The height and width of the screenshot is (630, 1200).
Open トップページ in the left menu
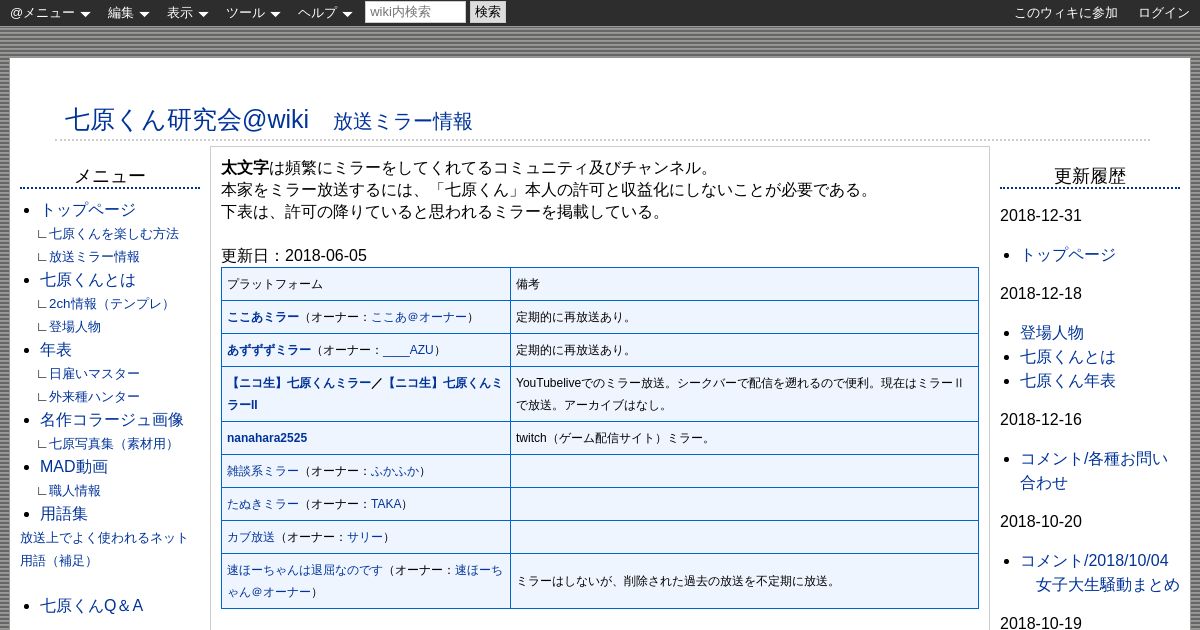88,210
